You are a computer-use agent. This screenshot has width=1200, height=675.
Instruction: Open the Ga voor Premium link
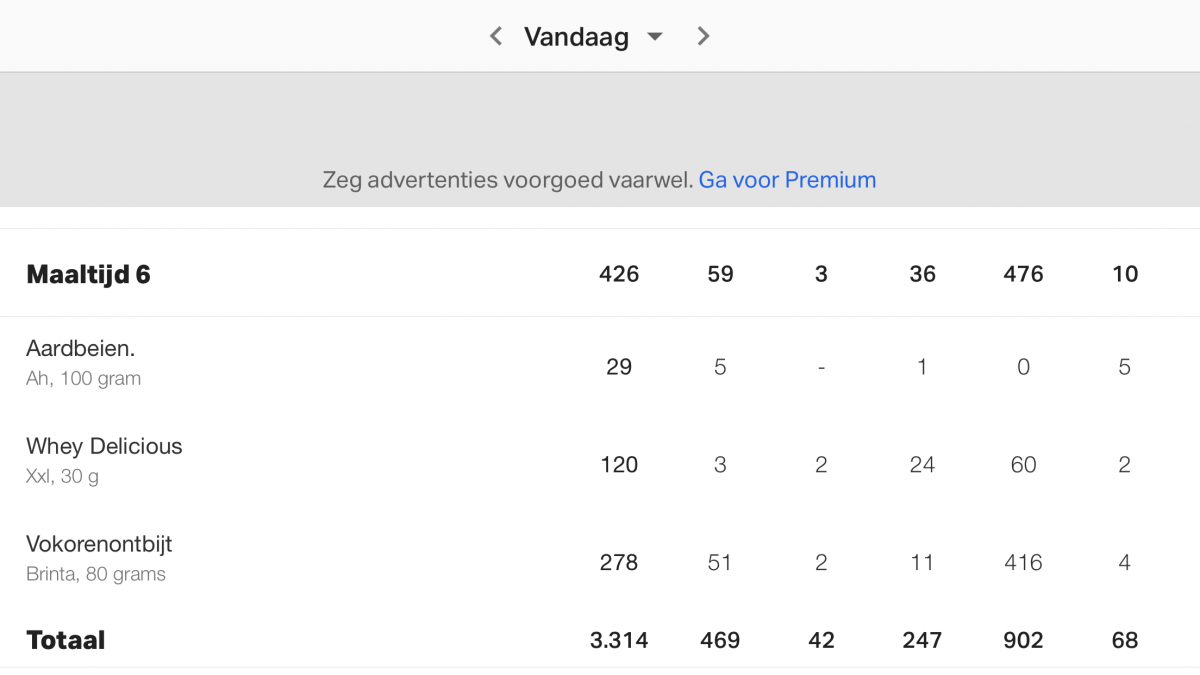click(x=787, y=180)
